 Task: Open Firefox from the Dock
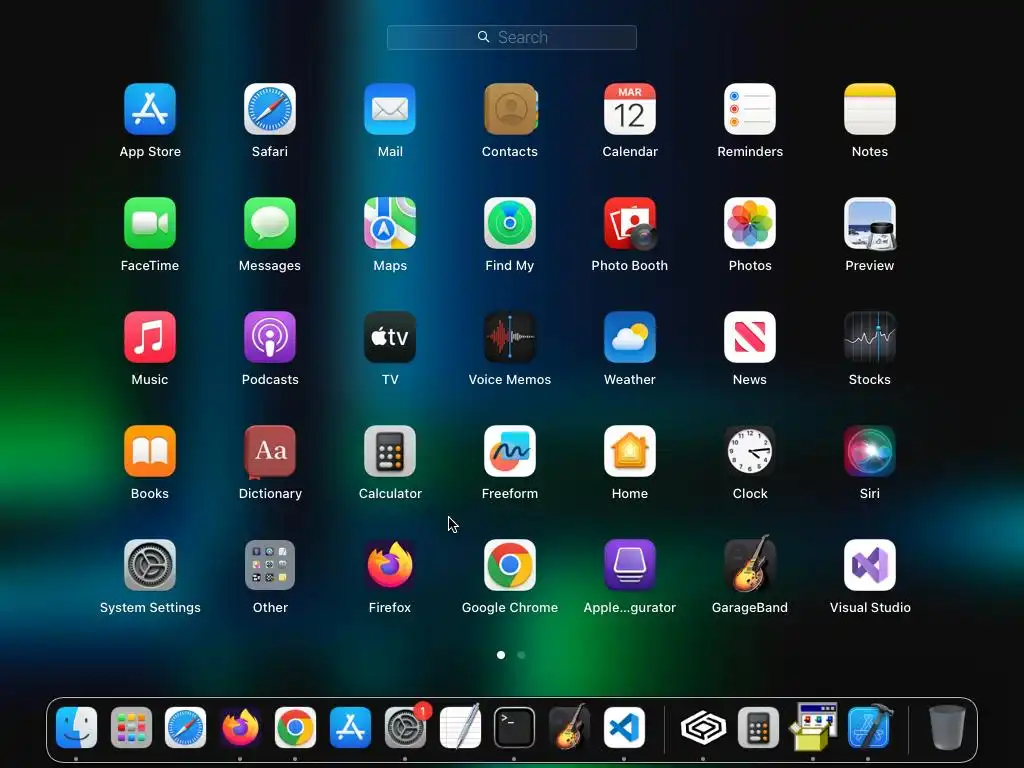coord(240,727)
